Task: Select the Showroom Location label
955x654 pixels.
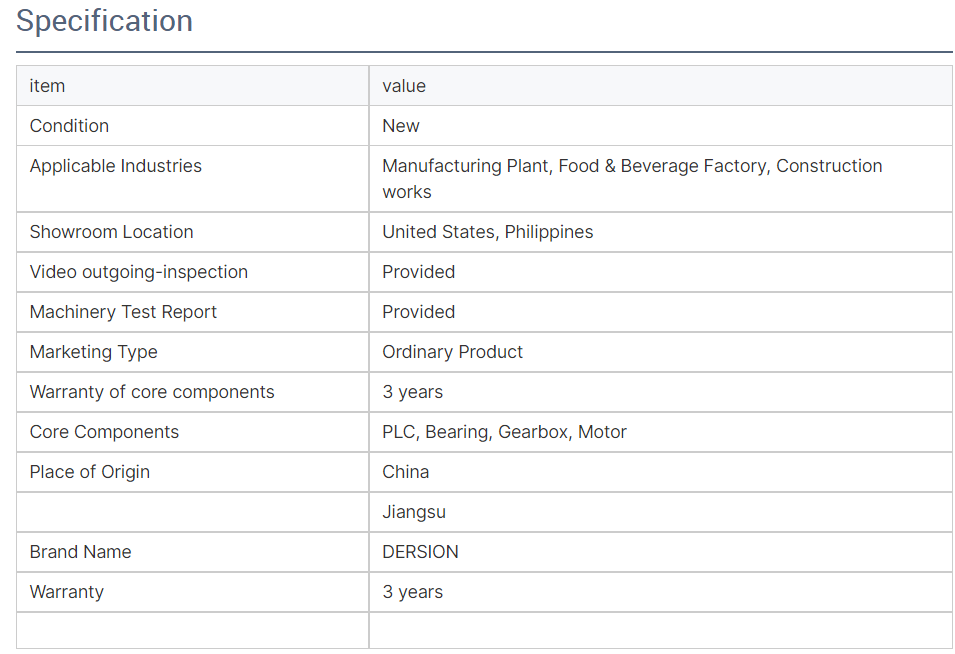Action: [x=111, y=232]
